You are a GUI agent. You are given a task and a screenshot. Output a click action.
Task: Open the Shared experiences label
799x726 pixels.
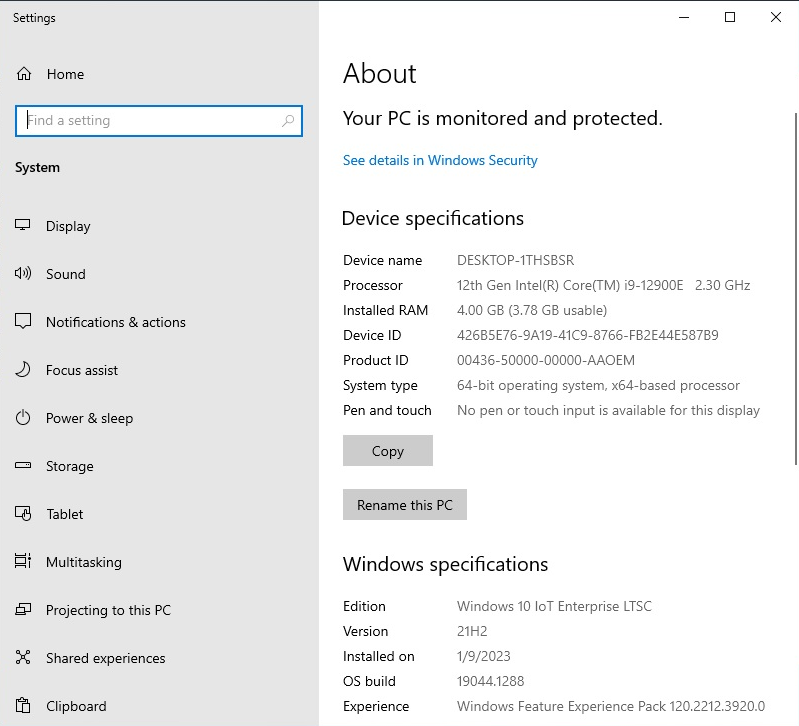click(x=105, y=658)
